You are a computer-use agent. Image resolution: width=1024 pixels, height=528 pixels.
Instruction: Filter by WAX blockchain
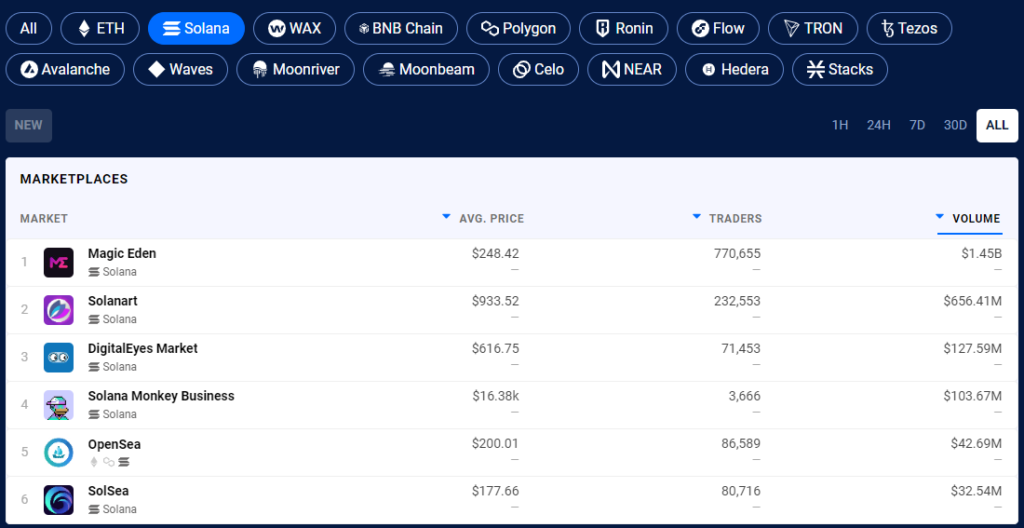coord(295,29)
